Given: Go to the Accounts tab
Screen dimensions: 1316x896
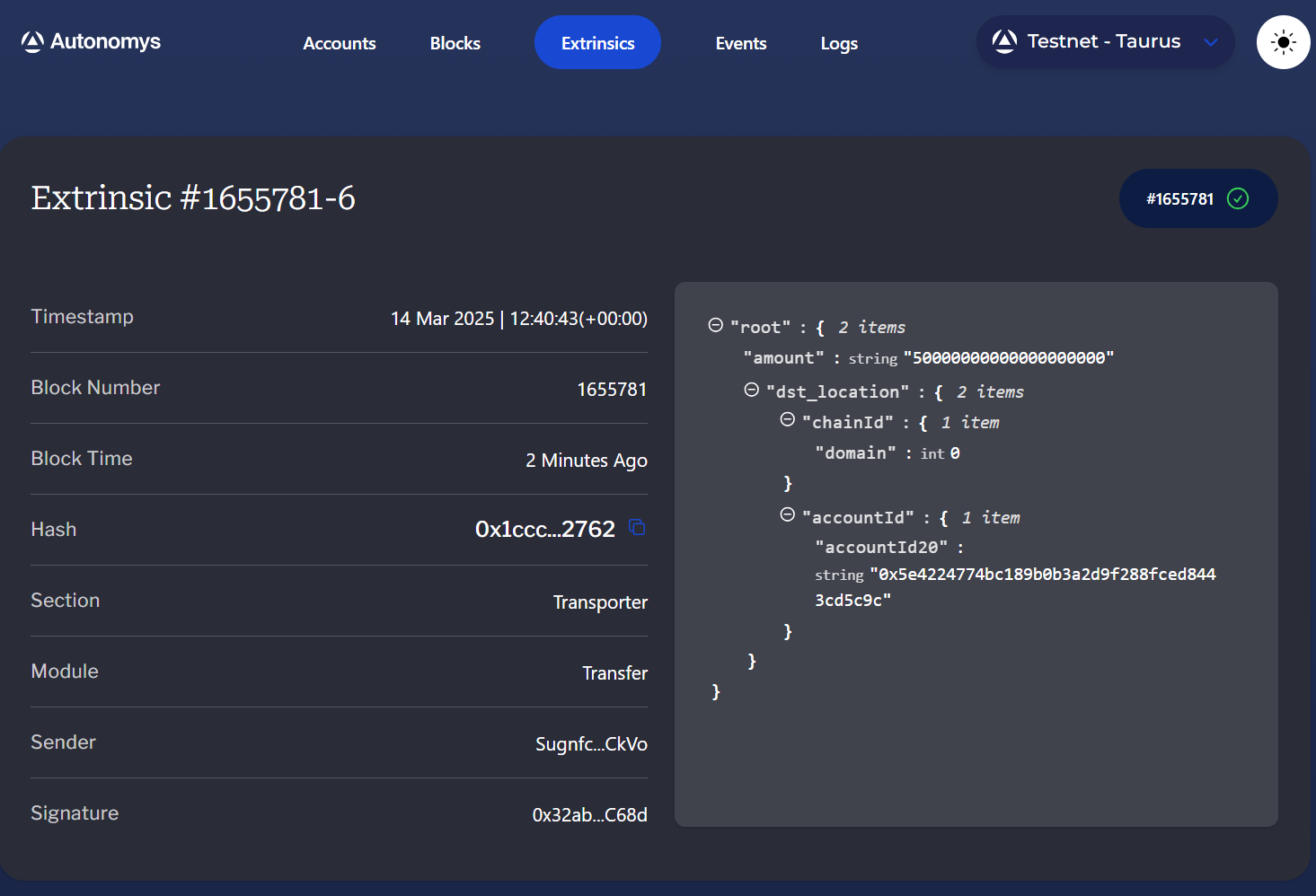Looking at the screenshot, I should coord(340,43).
